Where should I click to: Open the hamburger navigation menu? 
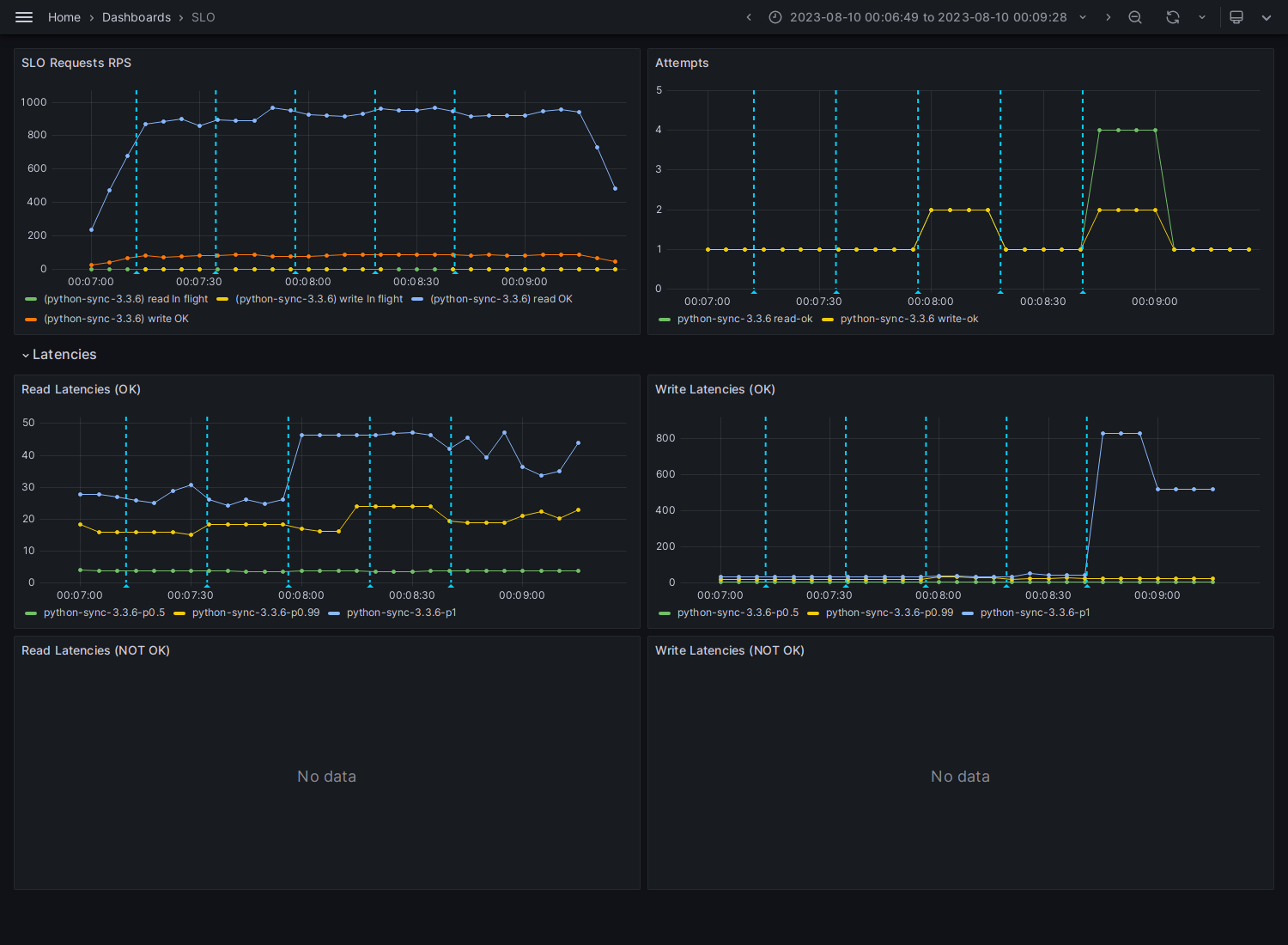[24, 17]
